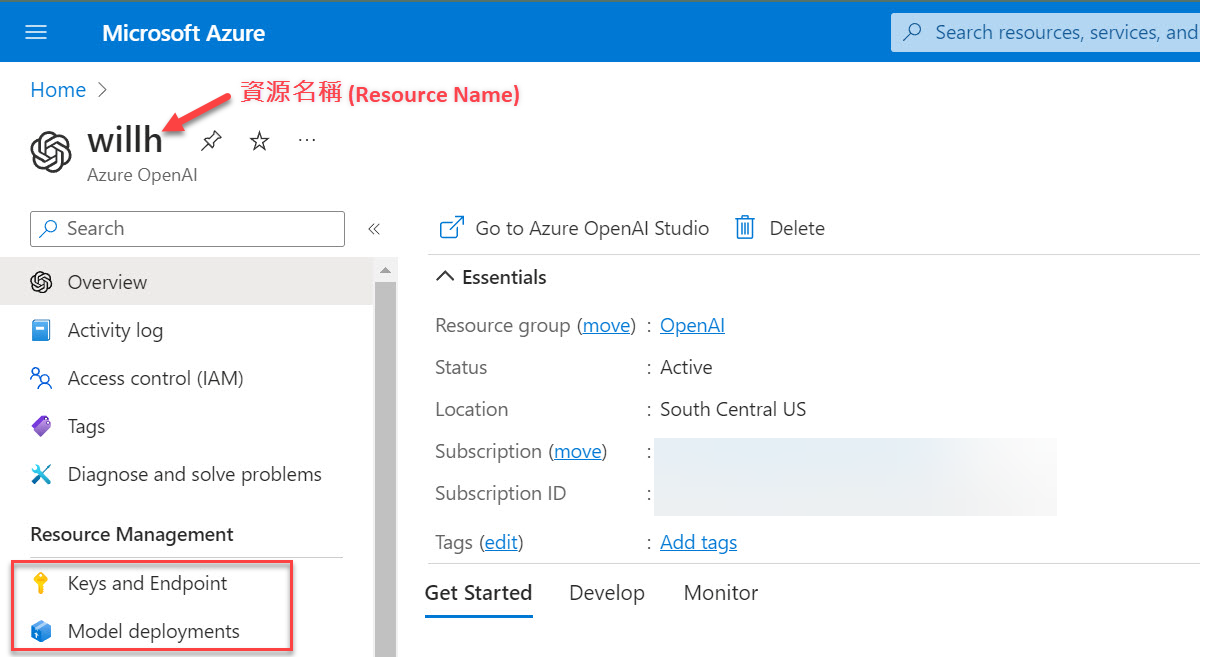Click the edit link beside Tags
1212x657 pixels.
pos(501,542)
